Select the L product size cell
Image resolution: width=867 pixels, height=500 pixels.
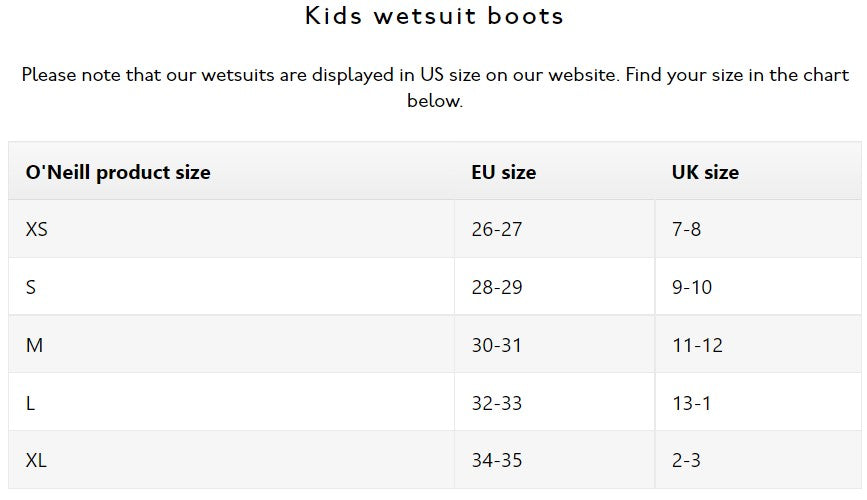coord(31,403)
